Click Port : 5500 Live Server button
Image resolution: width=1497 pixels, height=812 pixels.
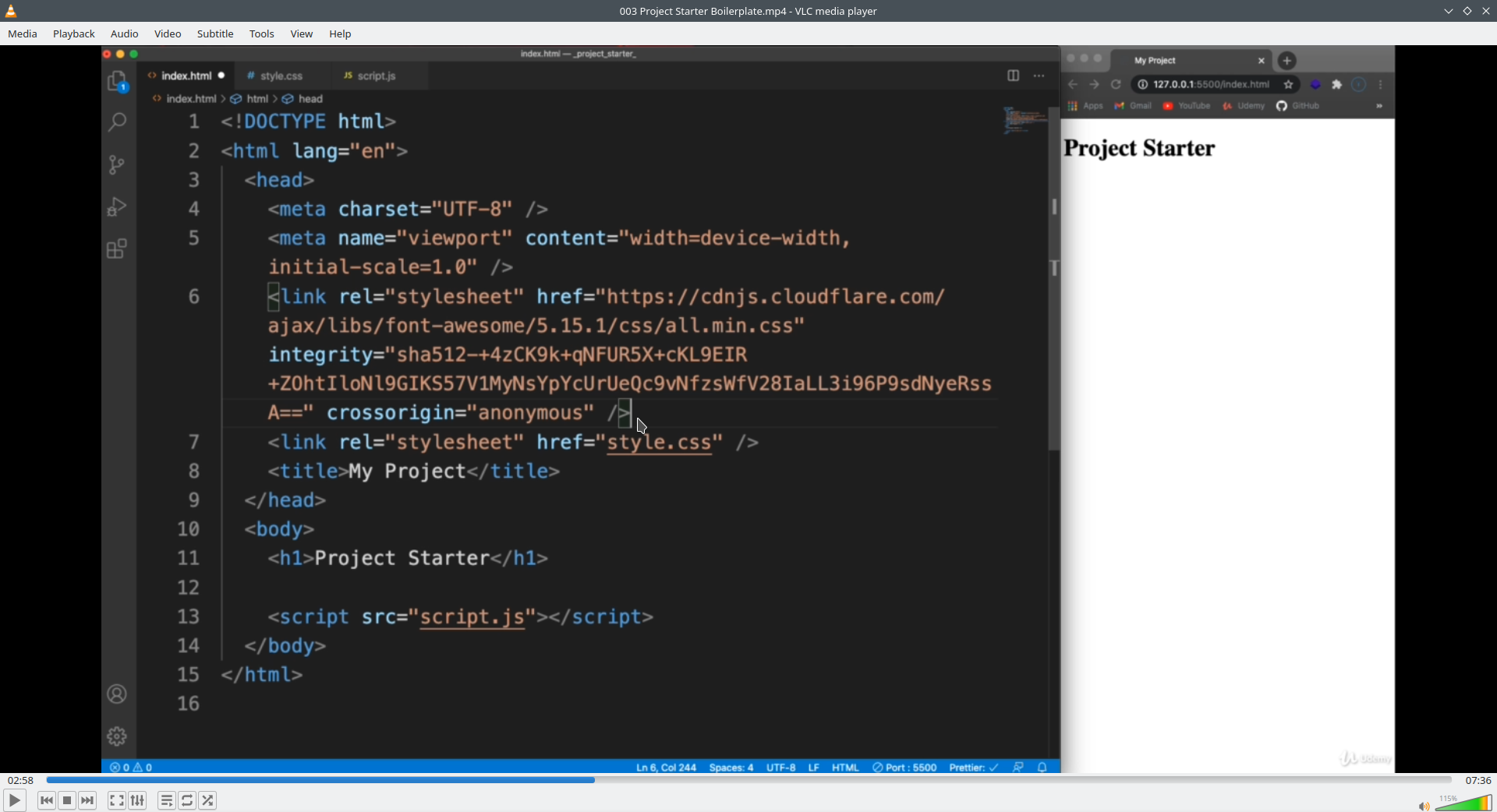[904, 768]
